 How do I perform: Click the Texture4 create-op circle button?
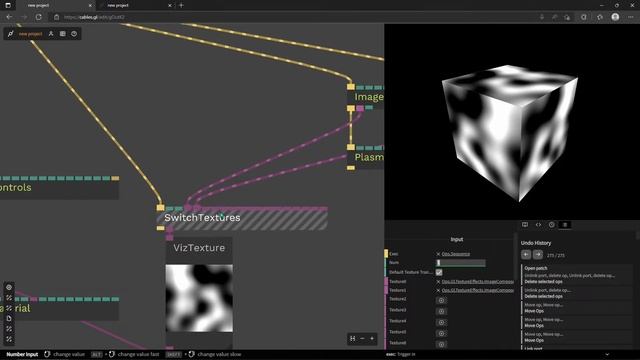pyautogui.click(x=441, y=322)
